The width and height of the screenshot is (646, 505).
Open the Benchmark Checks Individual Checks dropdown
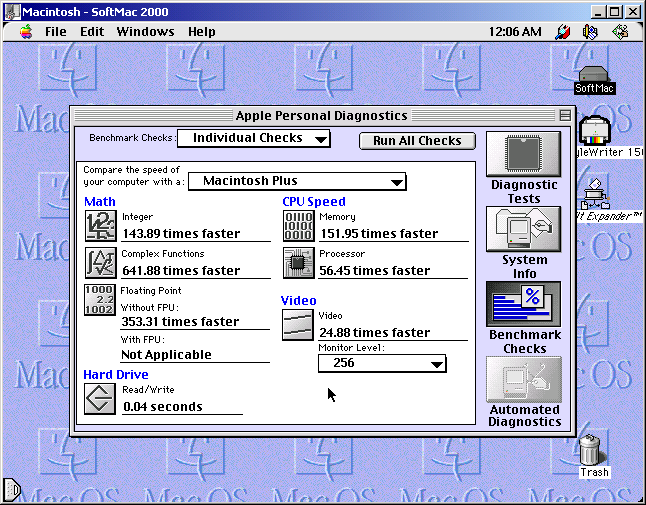pos(253,138)
